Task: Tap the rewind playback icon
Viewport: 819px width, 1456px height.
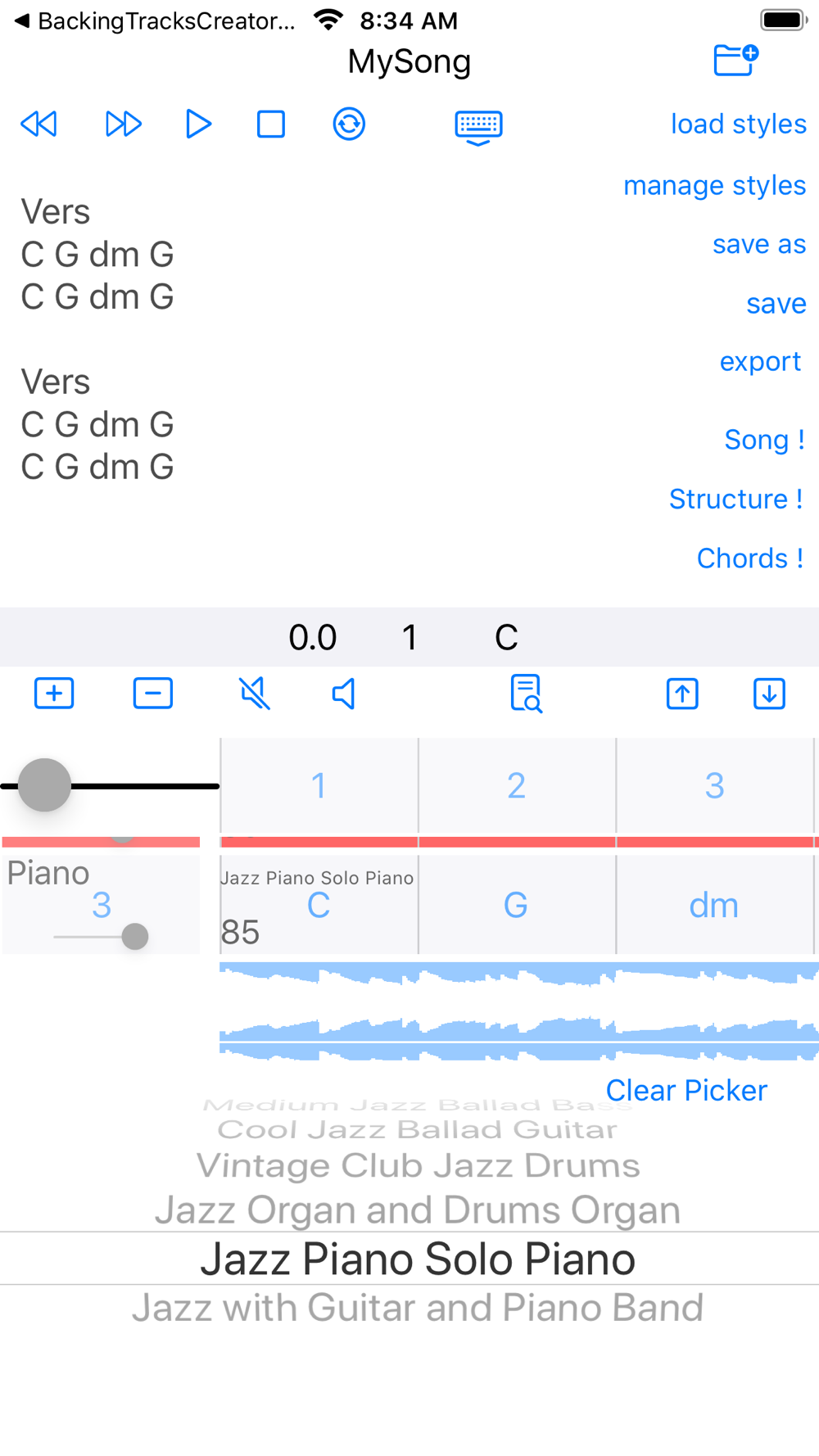Action: (x=38, y=124)
